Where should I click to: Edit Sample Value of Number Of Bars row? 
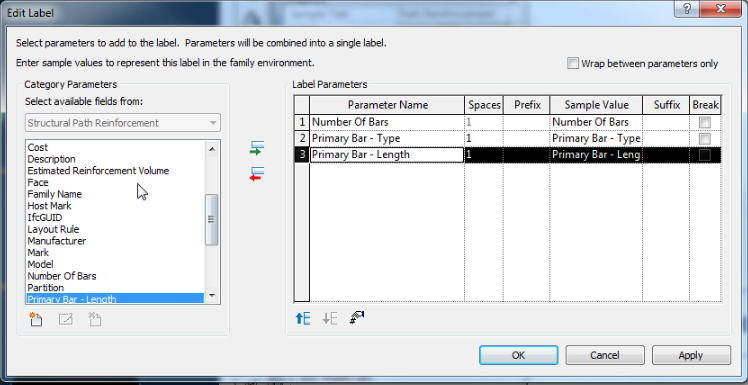pyautogui.click(x=596, y=123)
